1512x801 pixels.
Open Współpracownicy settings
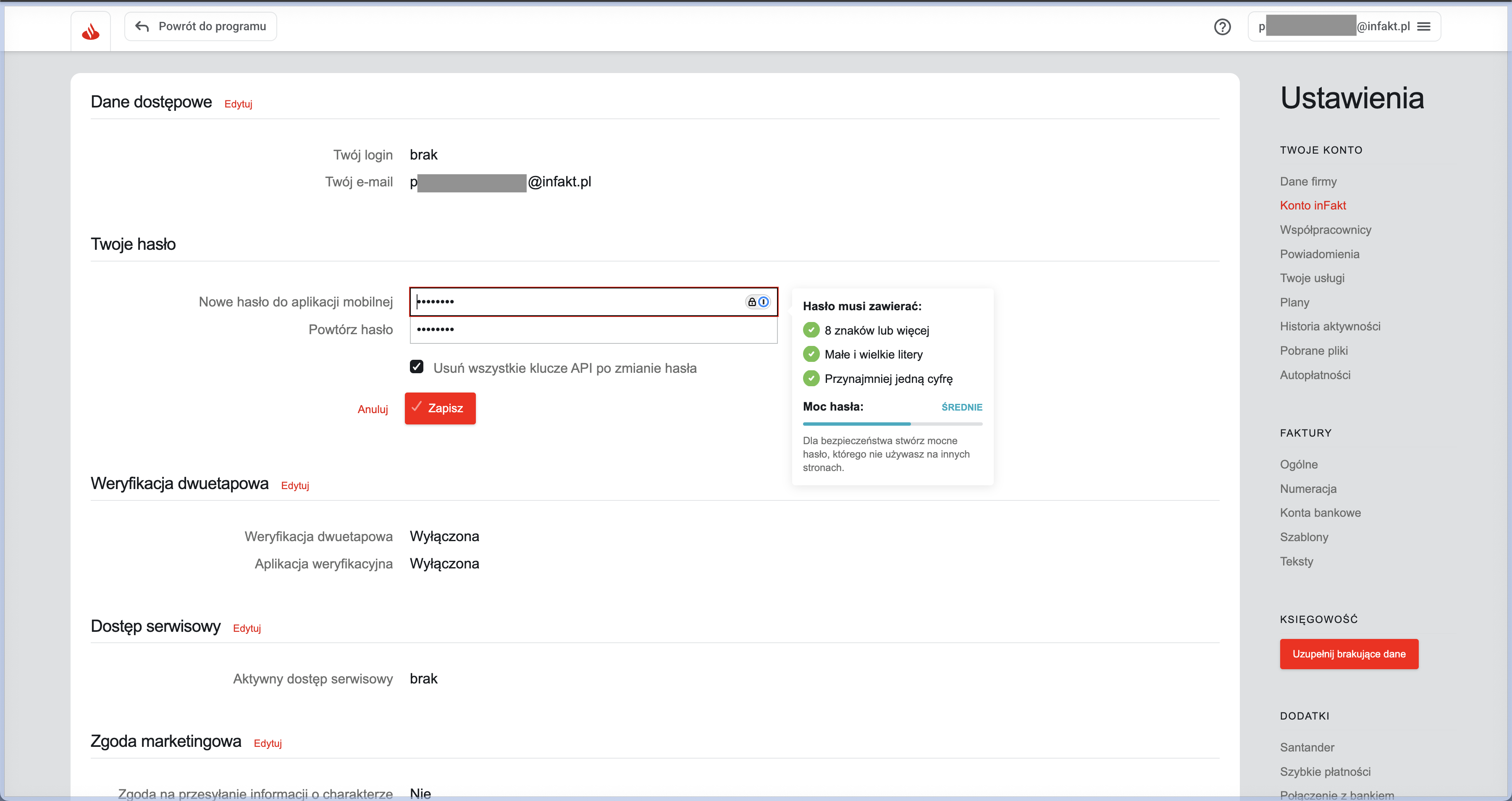point(1326,230)
